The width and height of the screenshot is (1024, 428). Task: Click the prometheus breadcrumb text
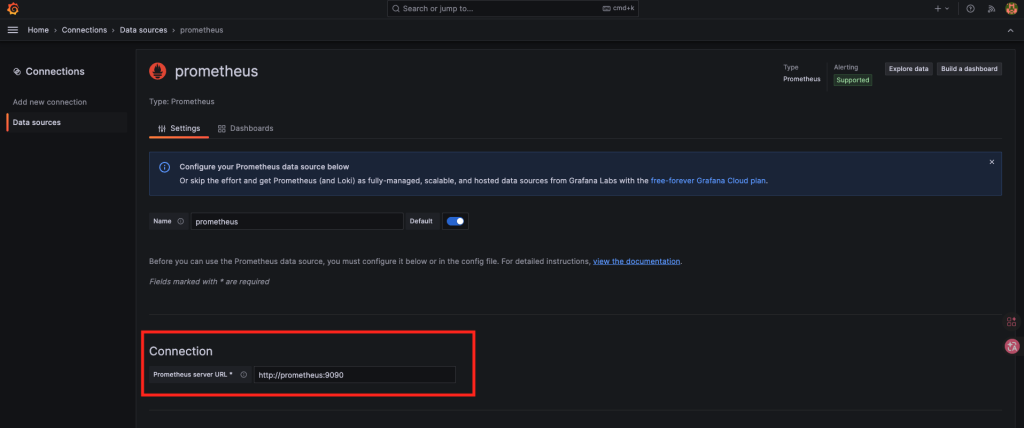[x=201, y=30]
